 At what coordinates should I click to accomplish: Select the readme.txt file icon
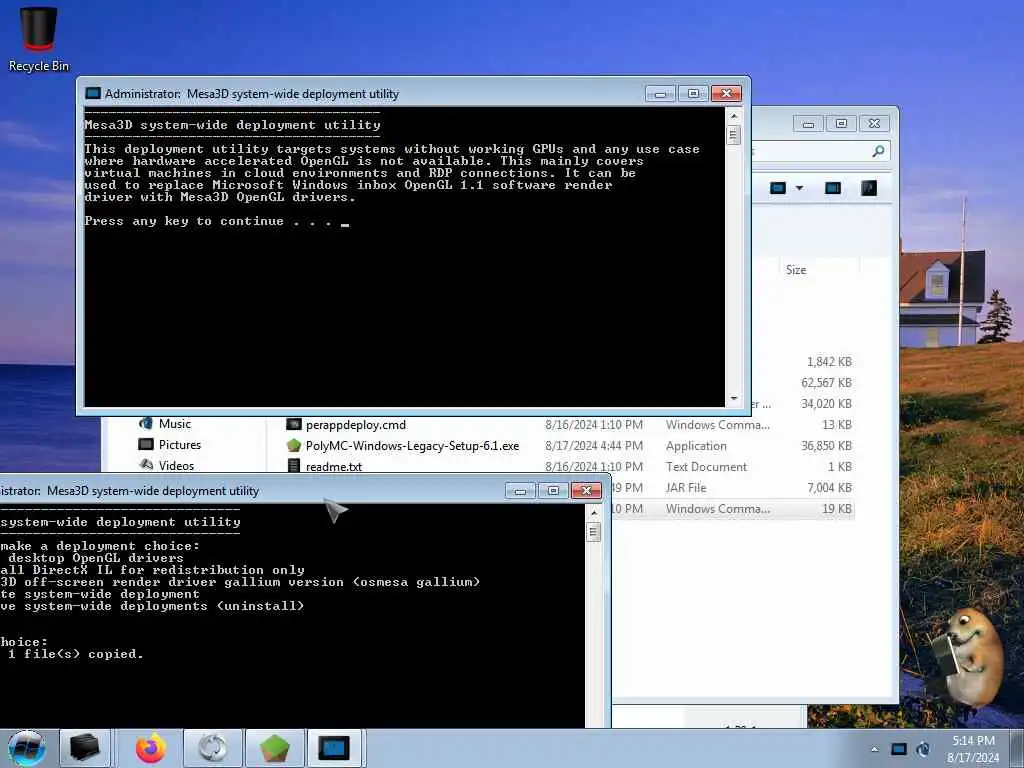point(294,466)
